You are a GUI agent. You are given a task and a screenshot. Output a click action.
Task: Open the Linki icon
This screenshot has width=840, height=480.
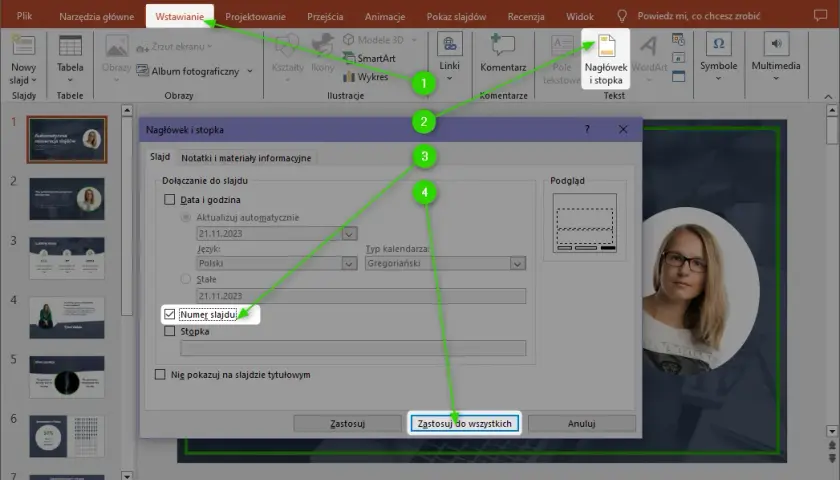click(x=449, y=44)
